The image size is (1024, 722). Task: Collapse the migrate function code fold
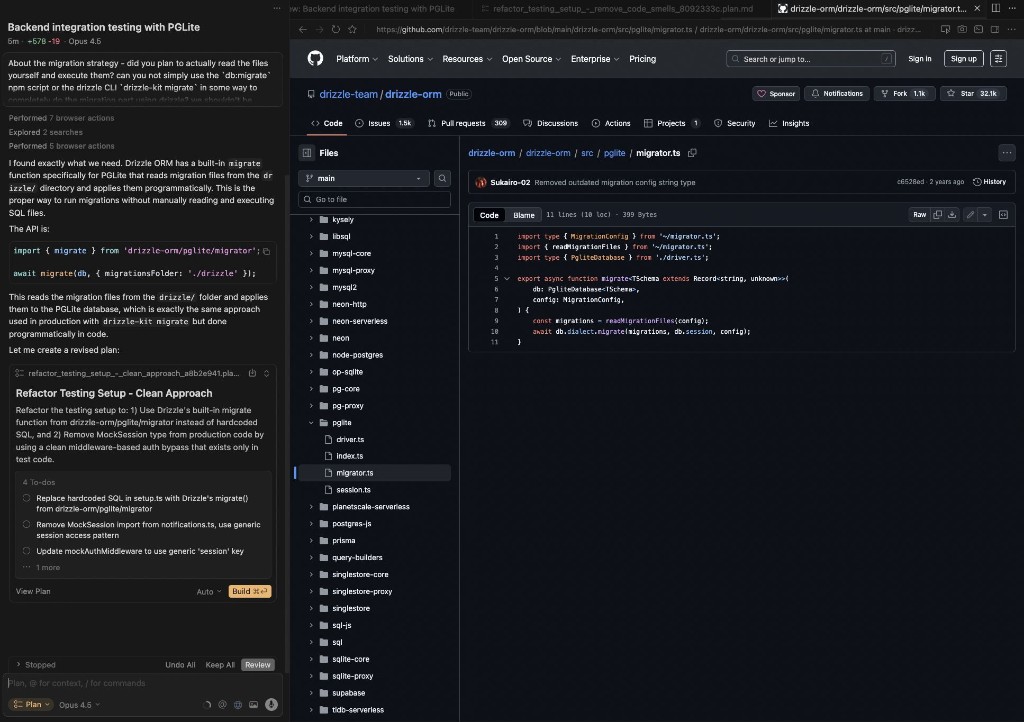[x=507, y=279]
